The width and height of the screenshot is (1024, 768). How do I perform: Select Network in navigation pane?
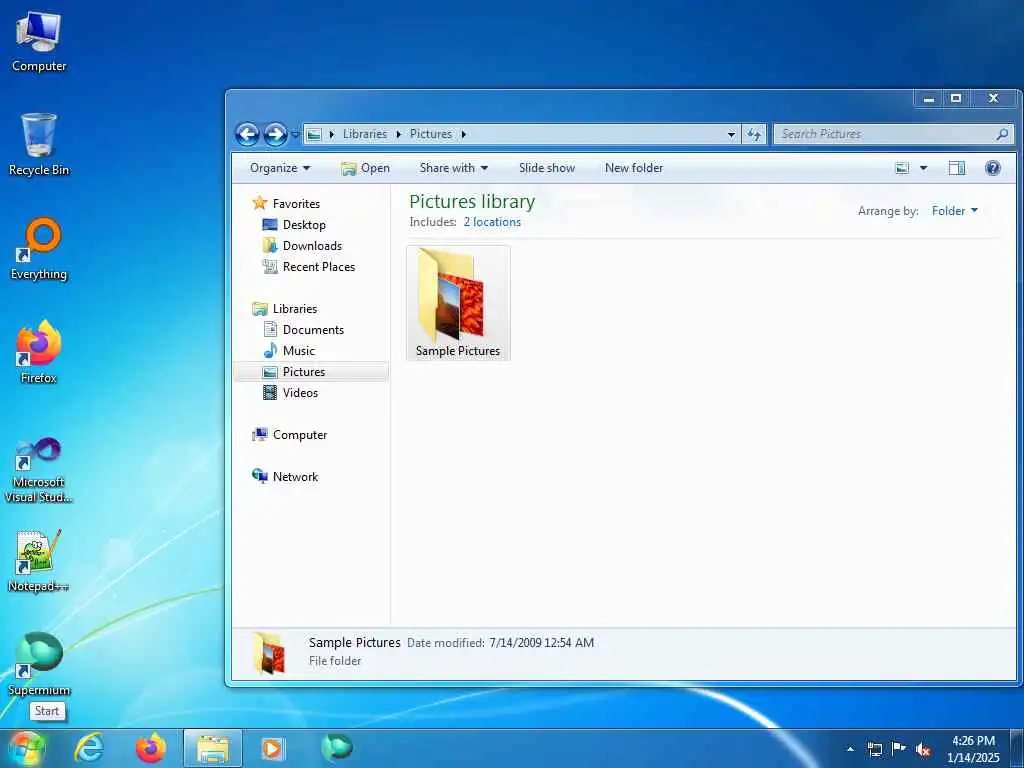click(285, 477)
